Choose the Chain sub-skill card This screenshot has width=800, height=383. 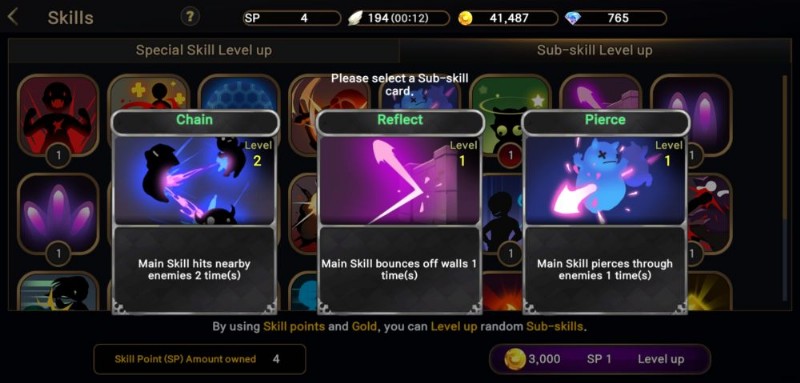point(195,212)
